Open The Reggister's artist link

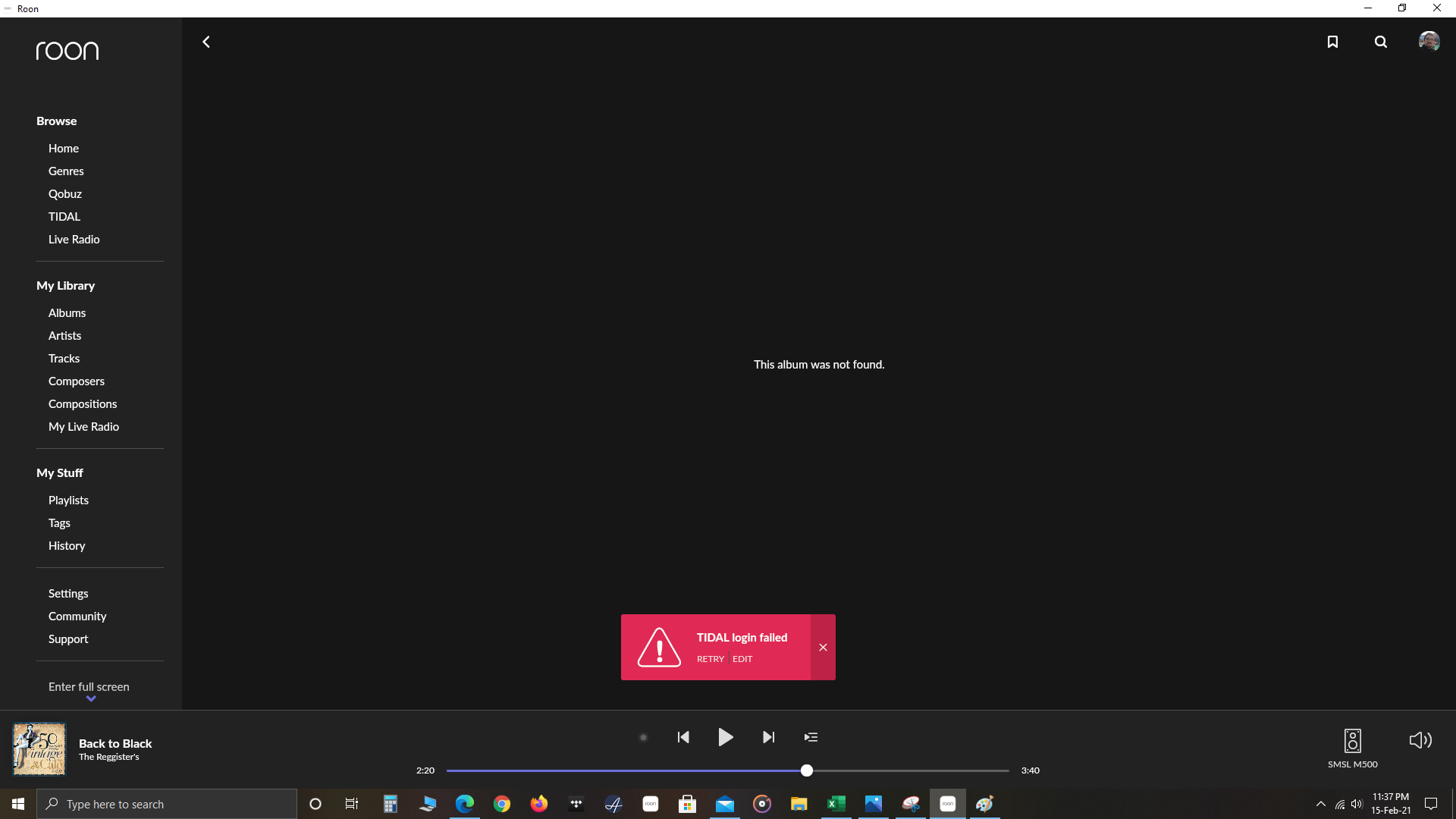pyautogui.click(x=109, y=757)
